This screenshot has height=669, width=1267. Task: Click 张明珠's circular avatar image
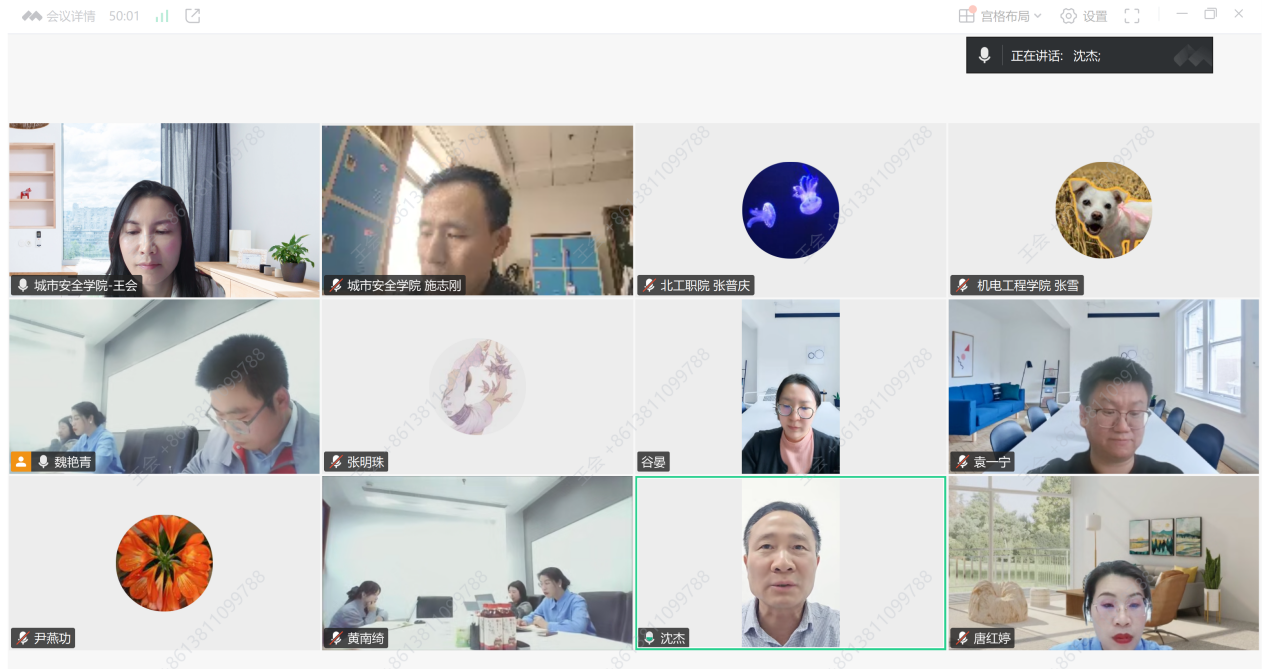point(477,386)
